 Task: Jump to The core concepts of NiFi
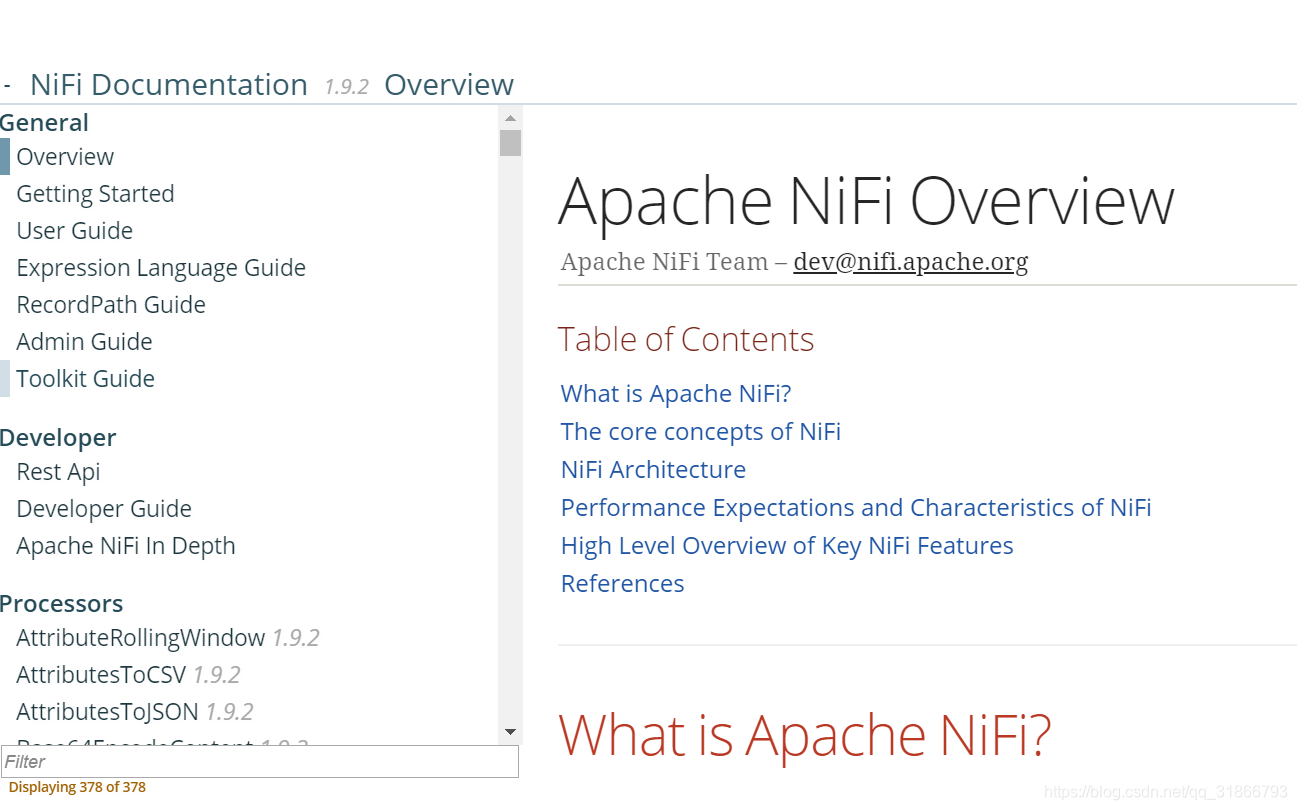point(701,432)
